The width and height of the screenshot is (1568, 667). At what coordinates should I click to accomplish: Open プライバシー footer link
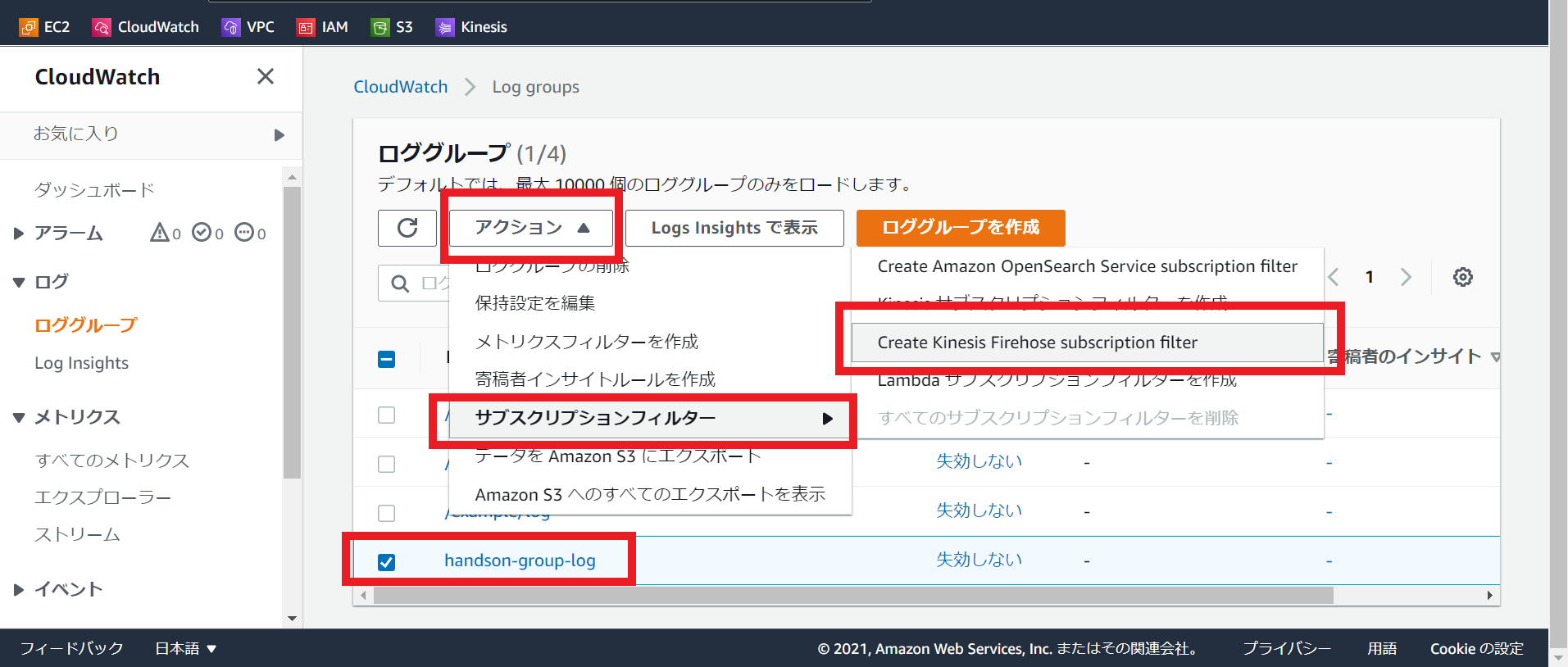pos(1287,648)
